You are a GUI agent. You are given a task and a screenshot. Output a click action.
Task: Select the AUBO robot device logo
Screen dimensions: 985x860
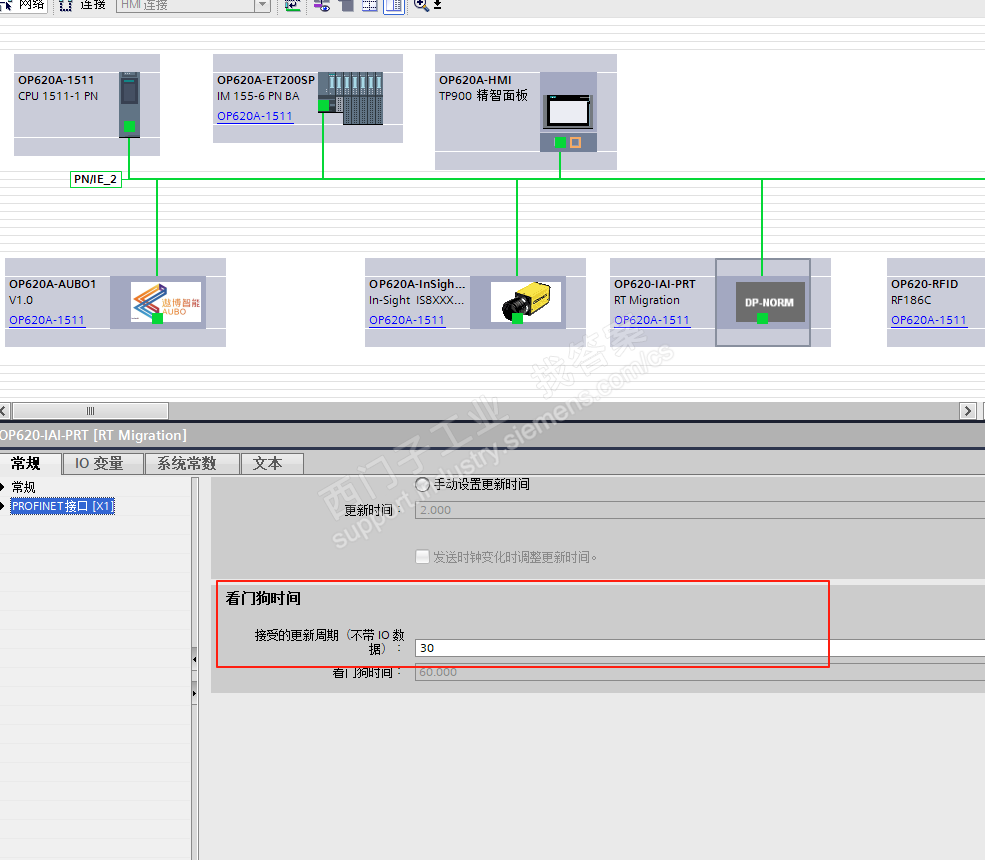click(166, 302)
